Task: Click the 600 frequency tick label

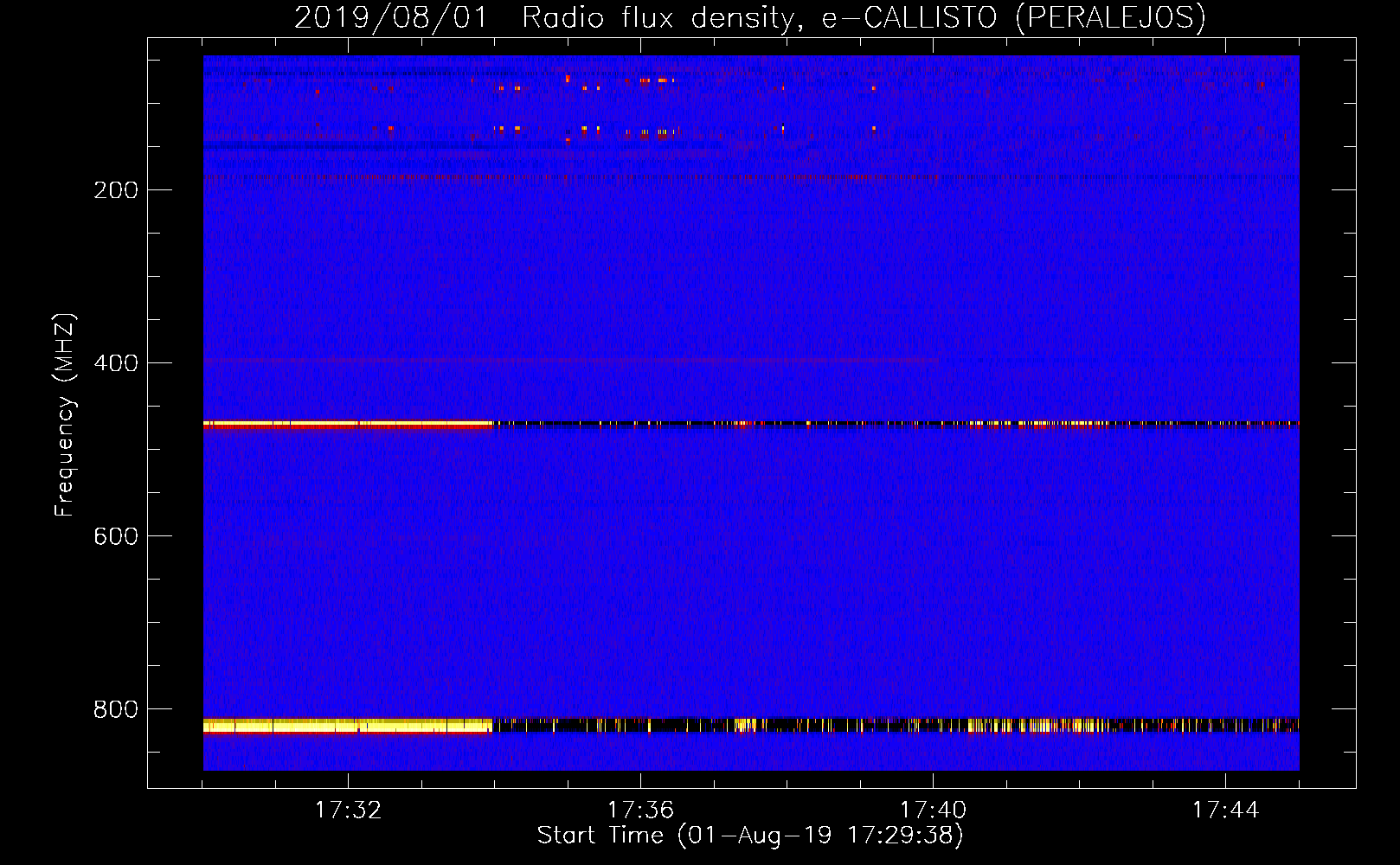Action: tap(116, 536)
